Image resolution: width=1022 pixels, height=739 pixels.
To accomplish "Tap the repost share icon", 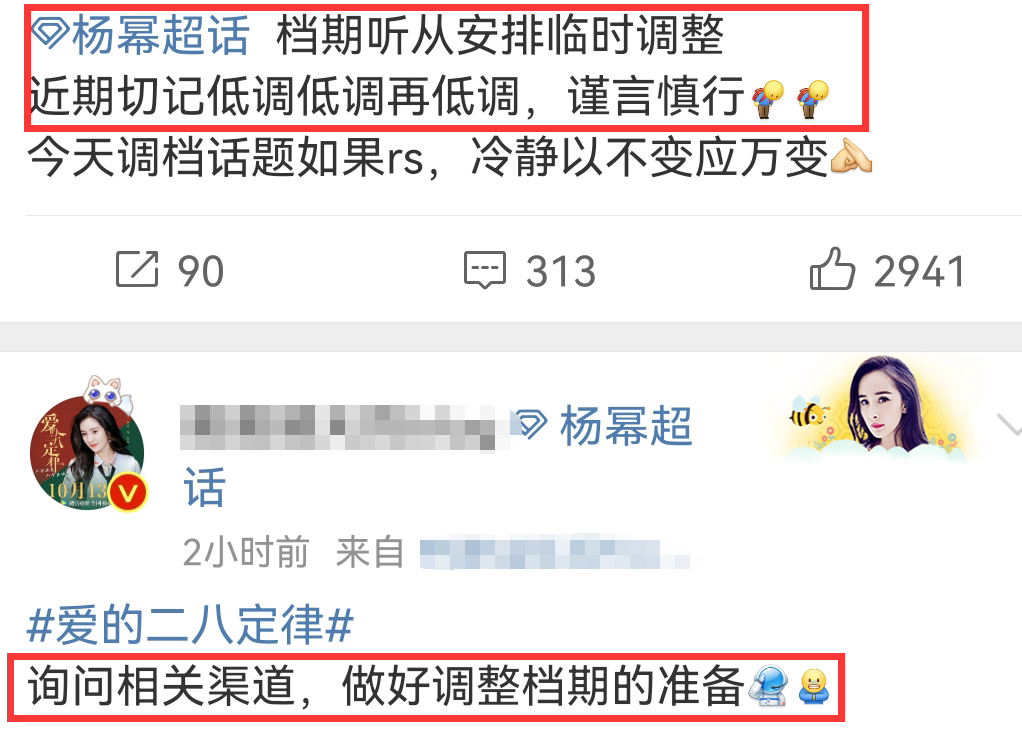I will click(137, 268).
